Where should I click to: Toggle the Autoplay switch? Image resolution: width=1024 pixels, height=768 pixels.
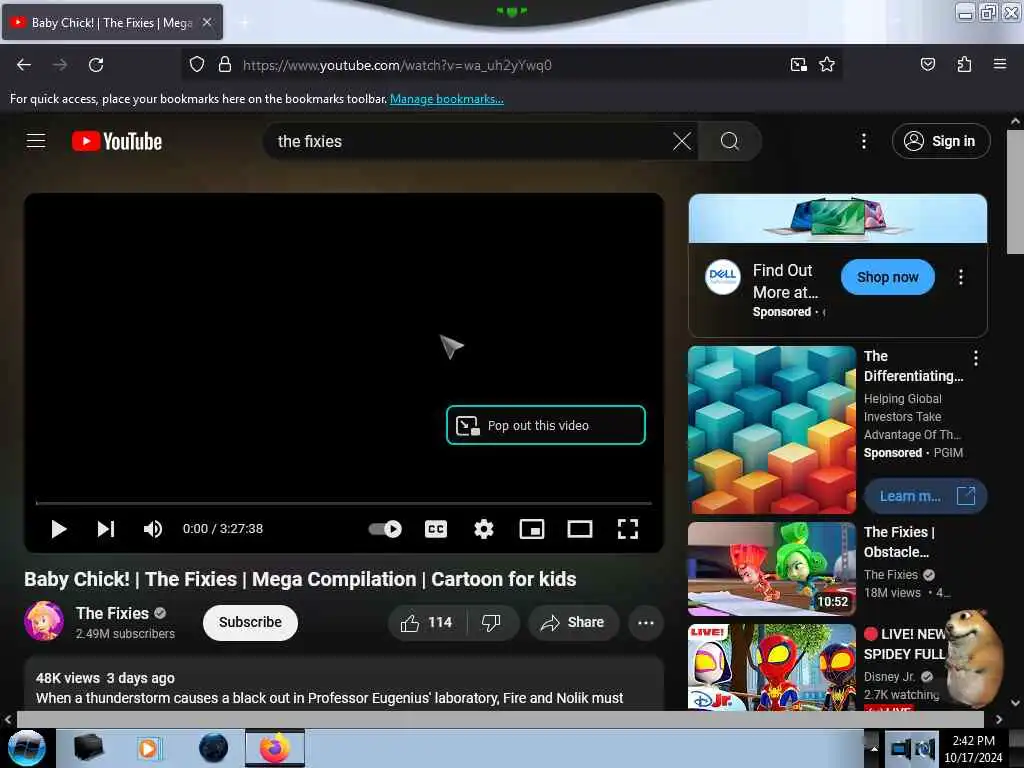[385, 529]
